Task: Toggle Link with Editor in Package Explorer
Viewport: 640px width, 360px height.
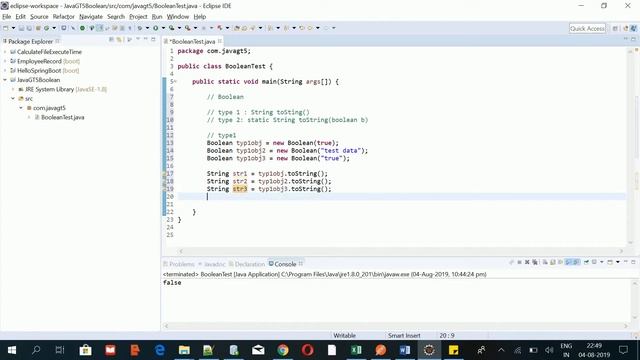Action: click(x=118, y=39)
